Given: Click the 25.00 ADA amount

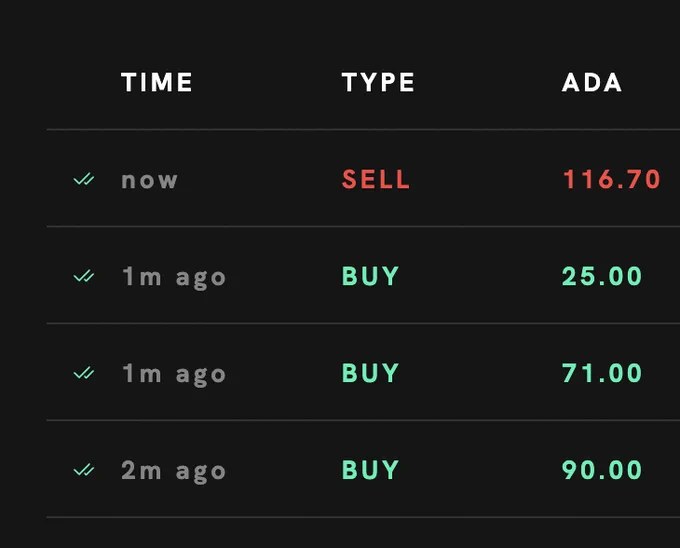Looking at the screenshot, I should 602,276.
